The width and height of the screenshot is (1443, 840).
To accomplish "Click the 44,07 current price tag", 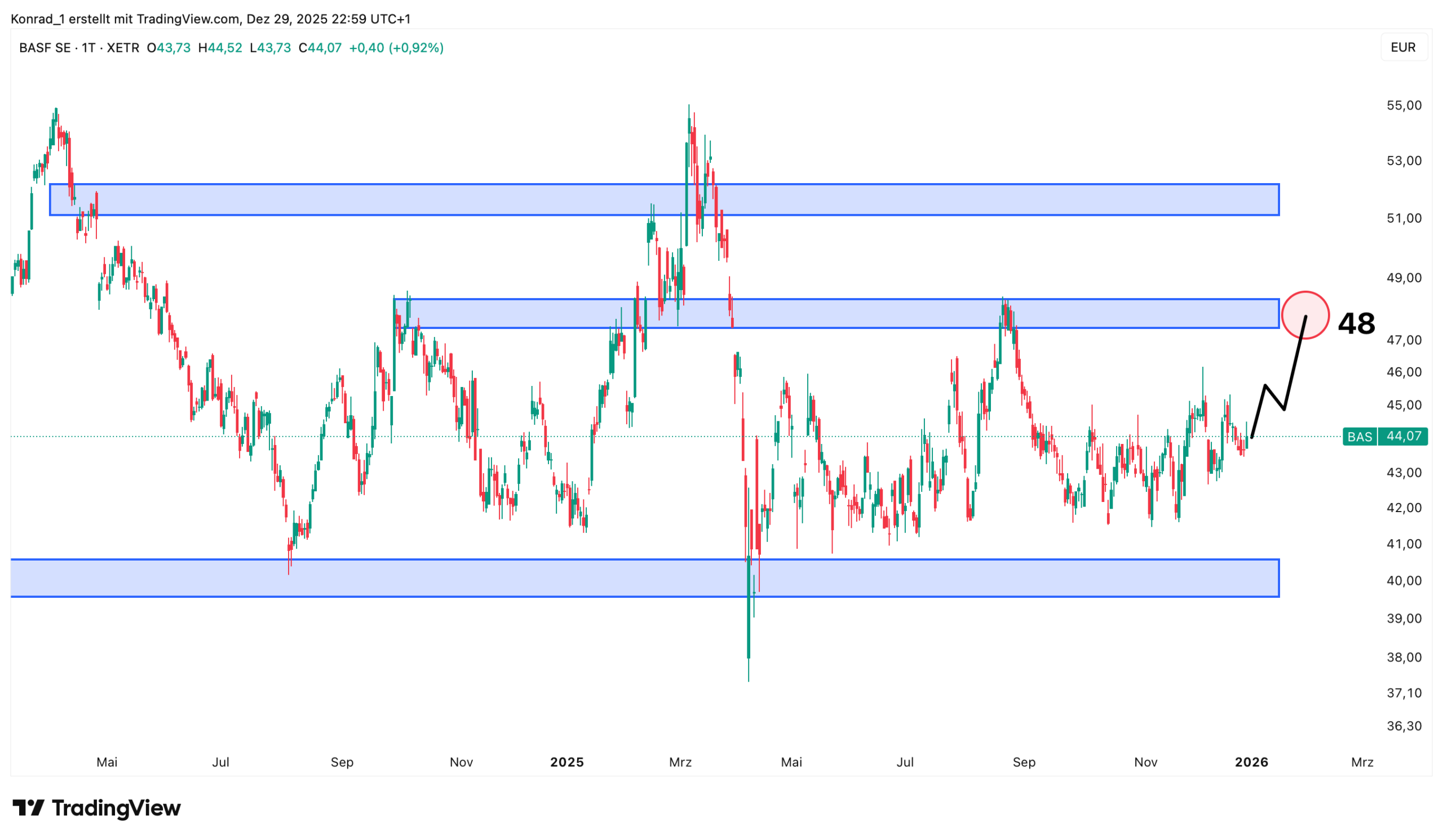I will (1404, 437).
